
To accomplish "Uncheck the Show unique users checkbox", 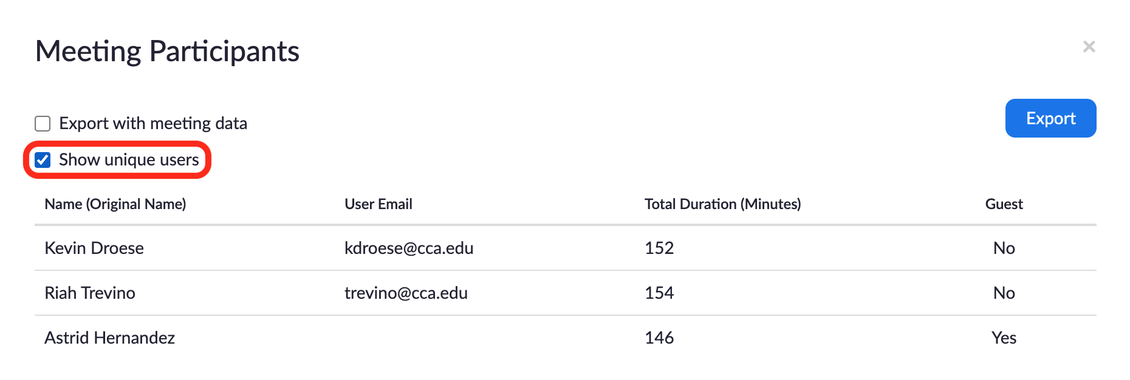I will (x=43, y=160).
